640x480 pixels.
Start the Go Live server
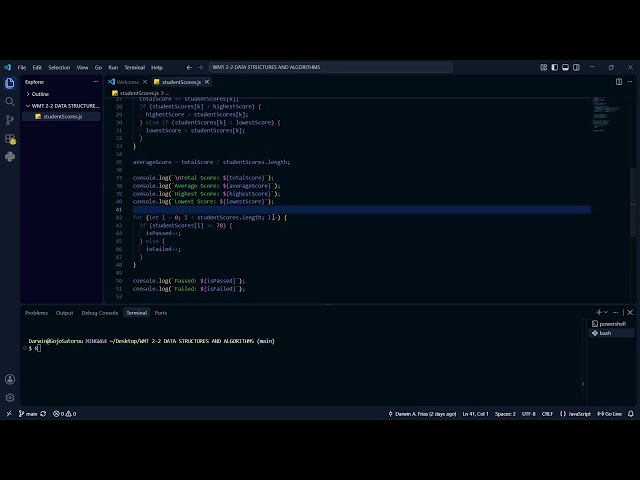coord(609,414)
